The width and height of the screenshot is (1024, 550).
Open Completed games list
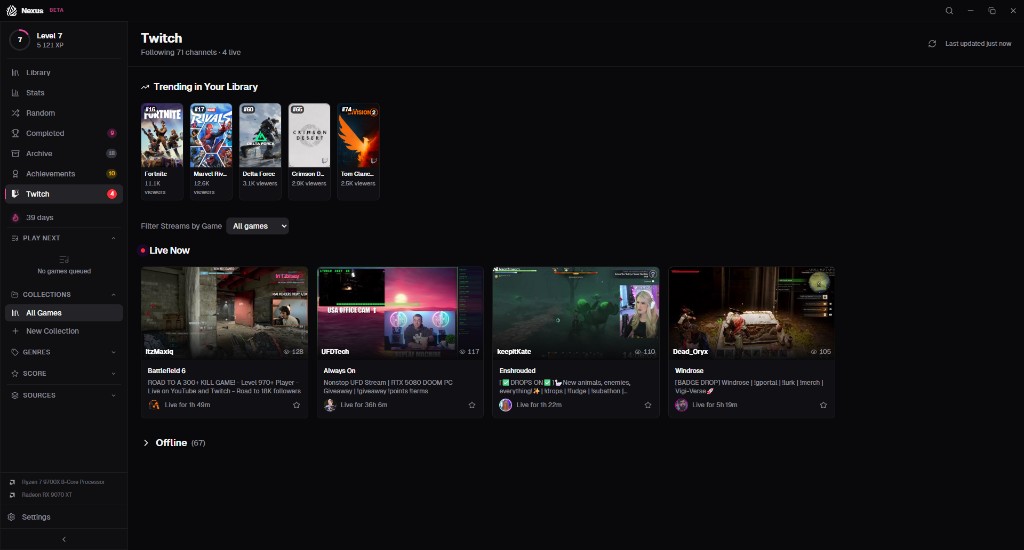pyautogui.click(x=63, y=133)
